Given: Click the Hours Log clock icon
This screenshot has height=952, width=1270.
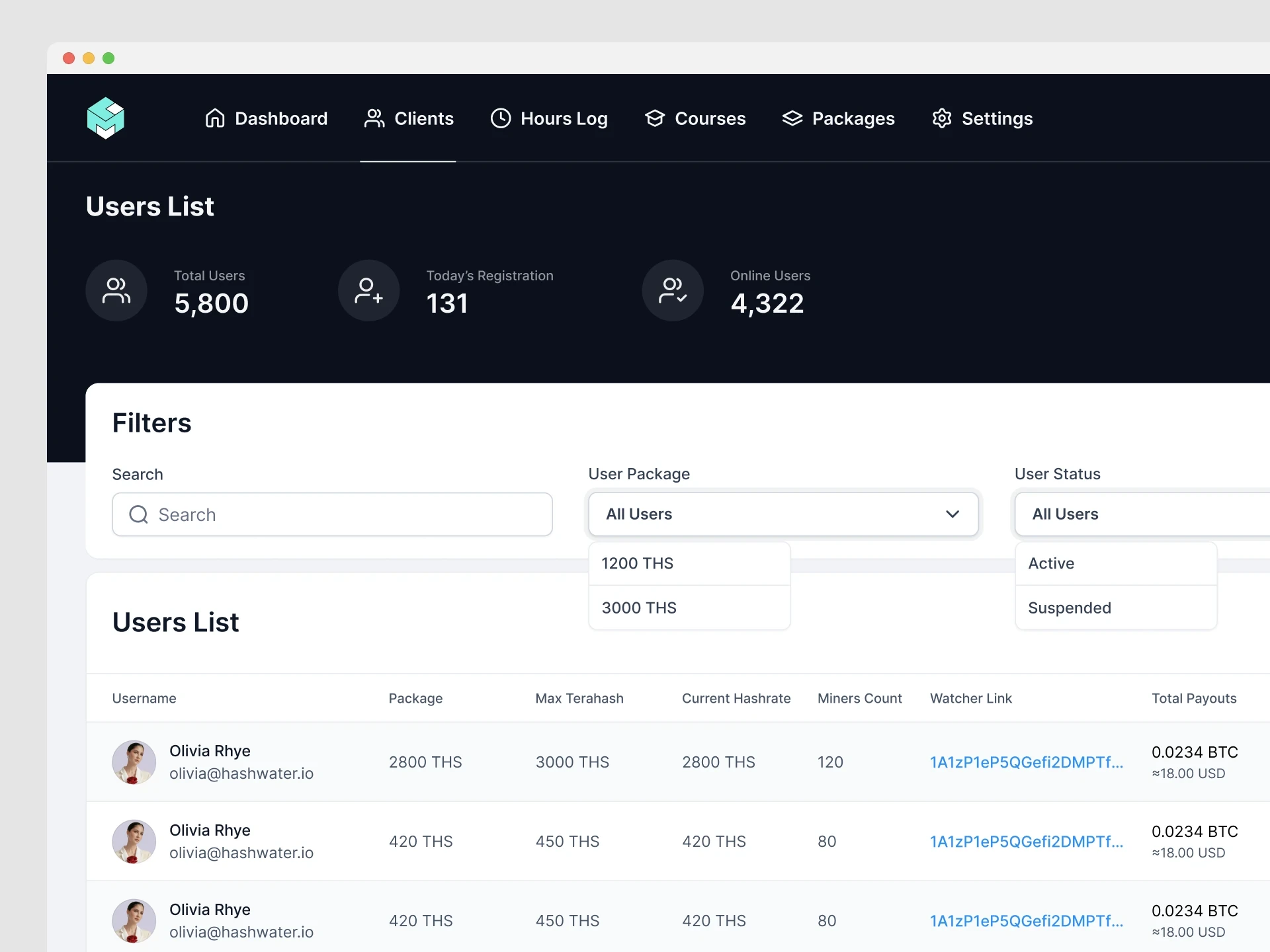Looking at the screenshot, I should click(x=501, y=118).
